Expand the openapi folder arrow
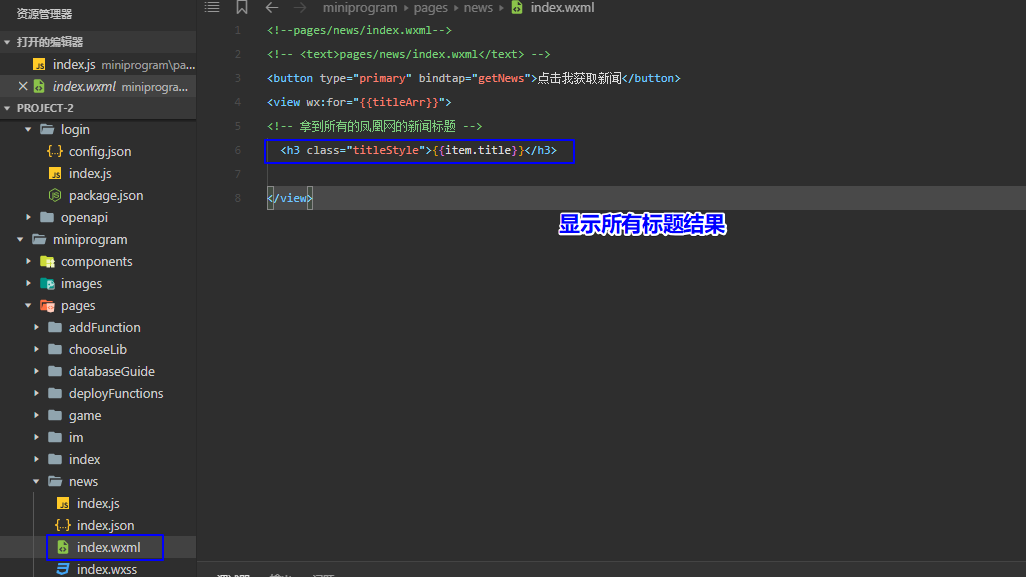Viewport: 1026px width, 577px height. pyautogui.click(x=28, y=217)
